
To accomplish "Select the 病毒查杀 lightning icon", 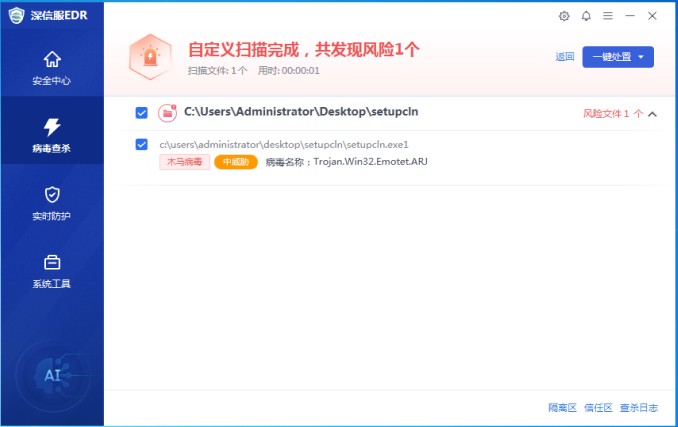I will point(52,127).
